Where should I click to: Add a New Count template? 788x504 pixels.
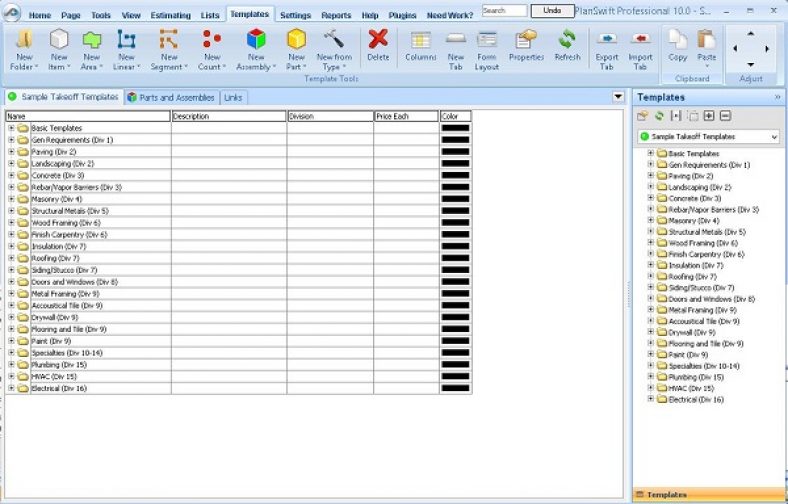tap(212, 49)
